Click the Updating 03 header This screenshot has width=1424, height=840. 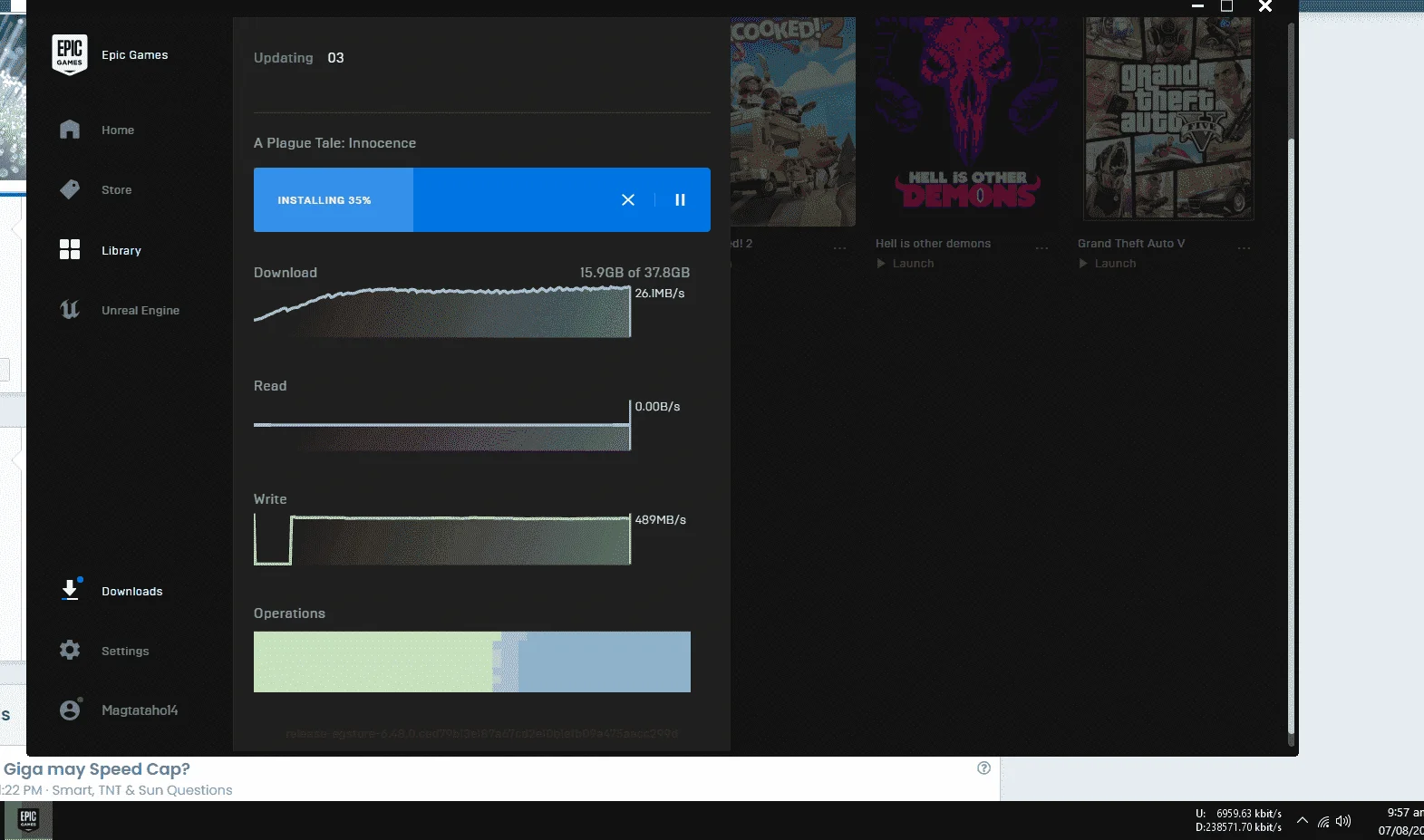[299, 58]
